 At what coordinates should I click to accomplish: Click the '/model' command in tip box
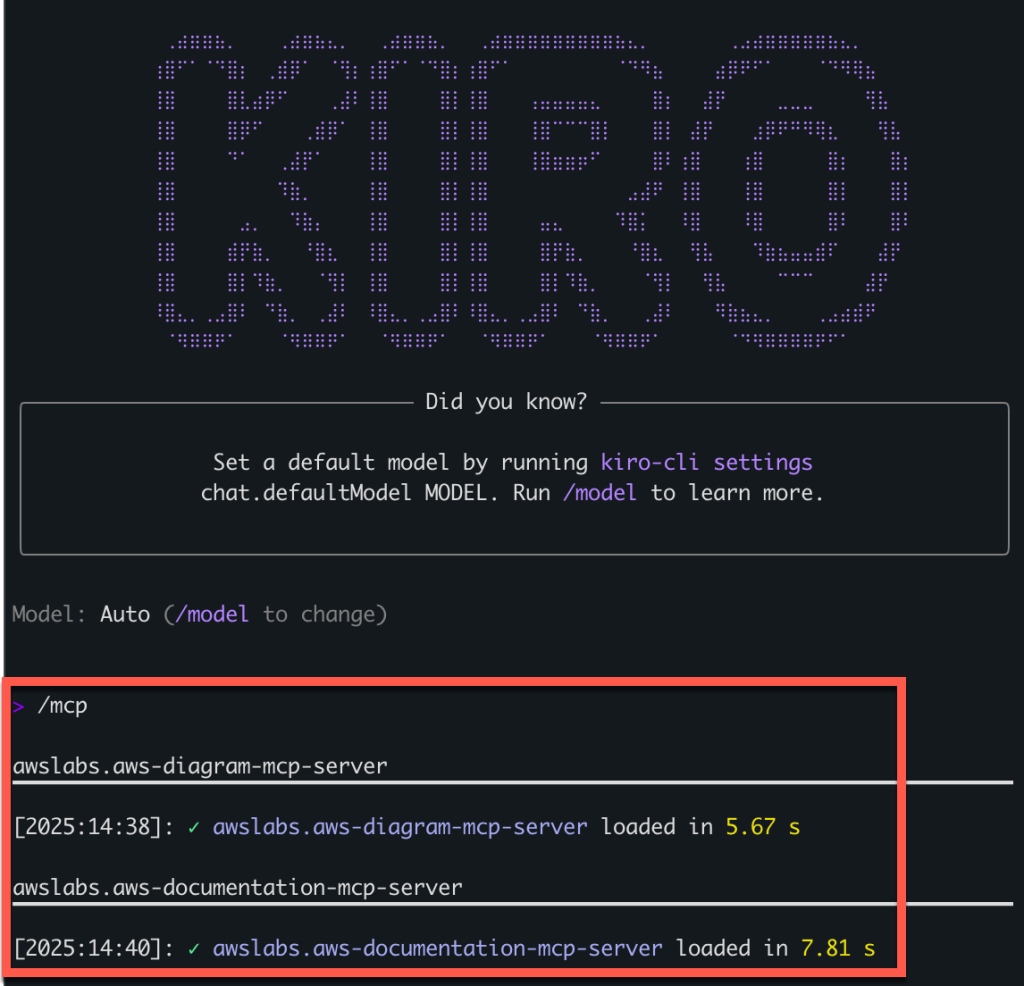(600, 493)
